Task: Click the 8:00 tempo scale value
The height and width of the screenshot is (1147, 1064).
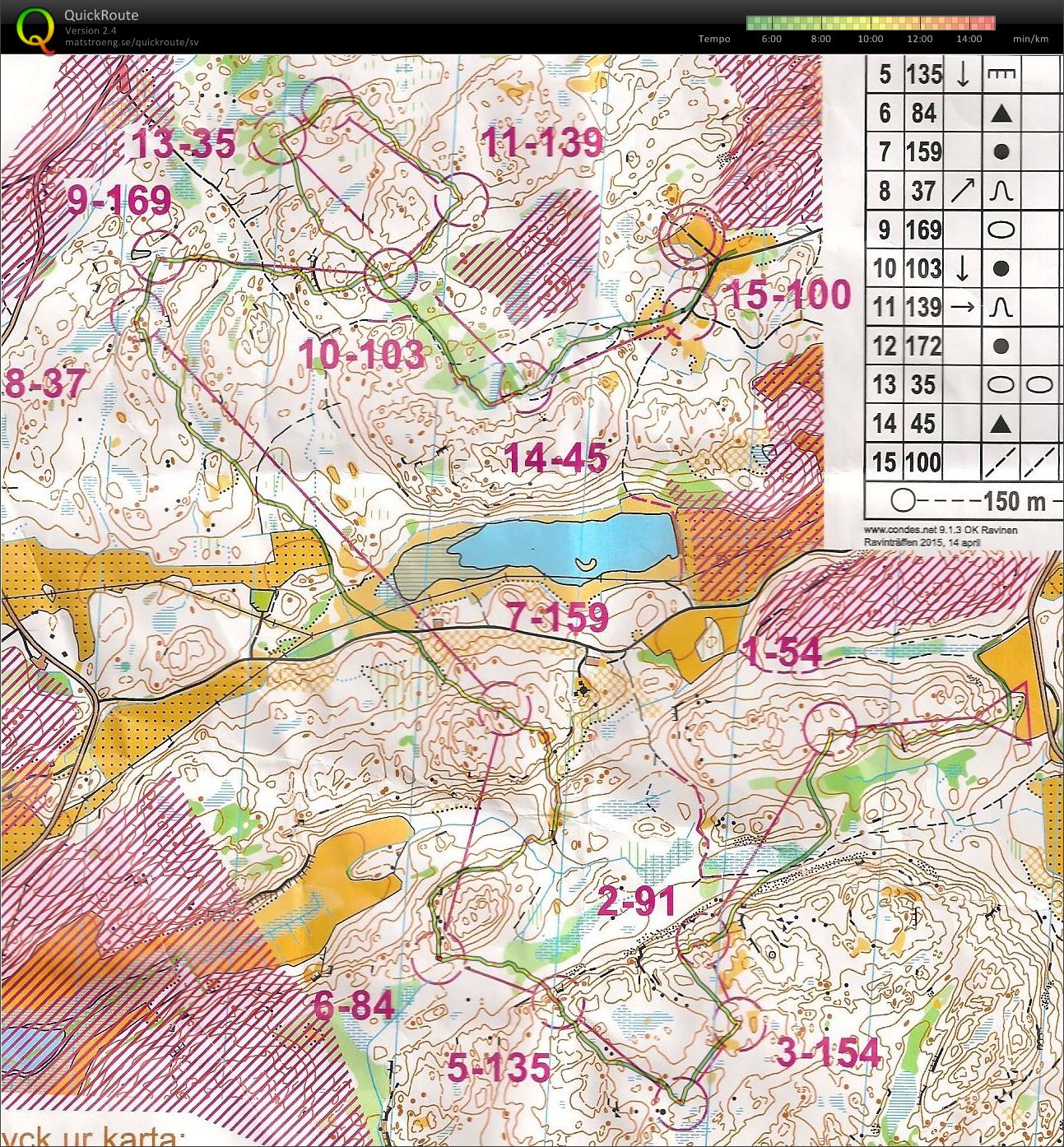Action: tap(821, 39)
